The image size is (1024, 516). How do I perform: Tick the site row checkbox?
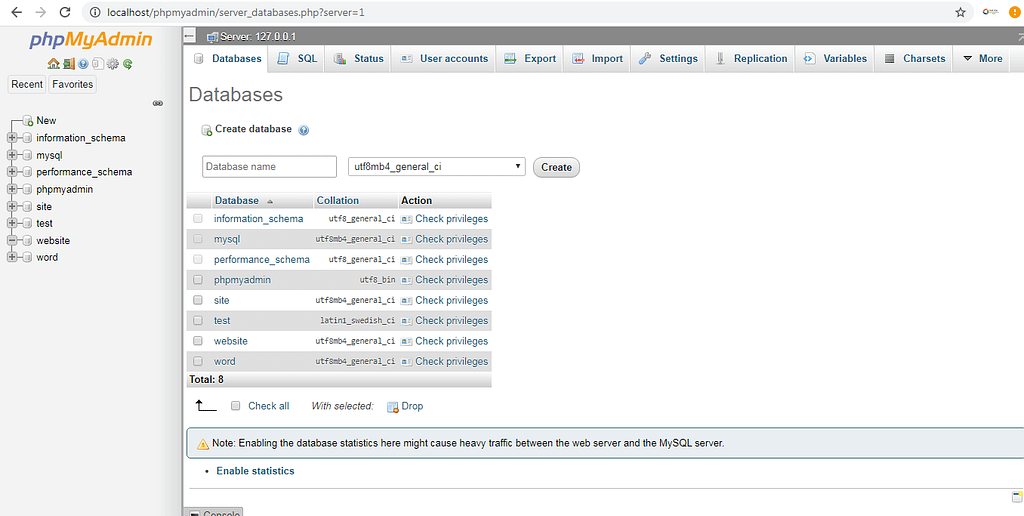coord(198,300)
